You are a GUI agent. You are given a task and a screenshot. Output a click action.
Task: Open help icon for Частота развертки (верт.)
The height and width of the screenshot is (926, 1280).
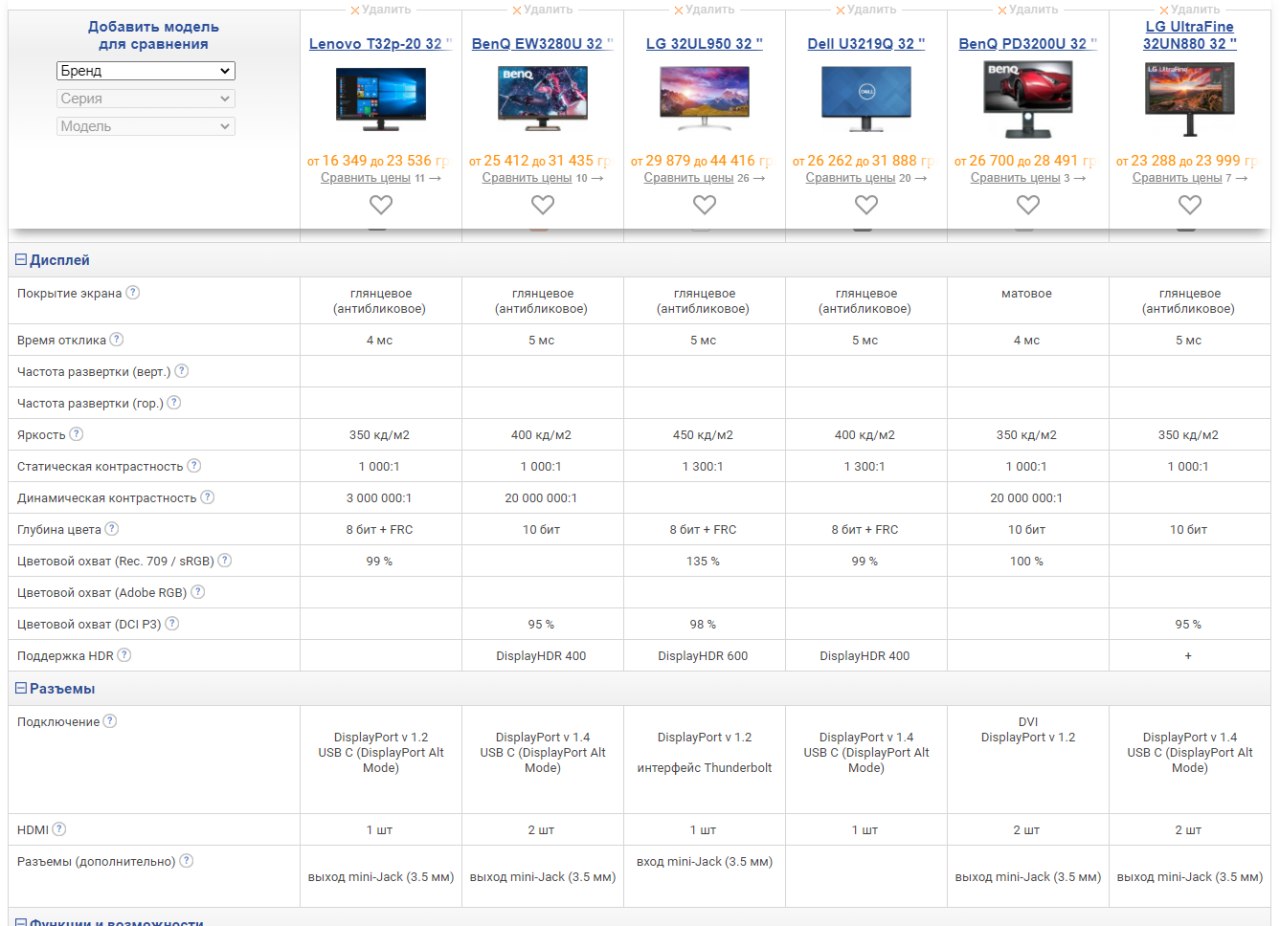[182, 371]
